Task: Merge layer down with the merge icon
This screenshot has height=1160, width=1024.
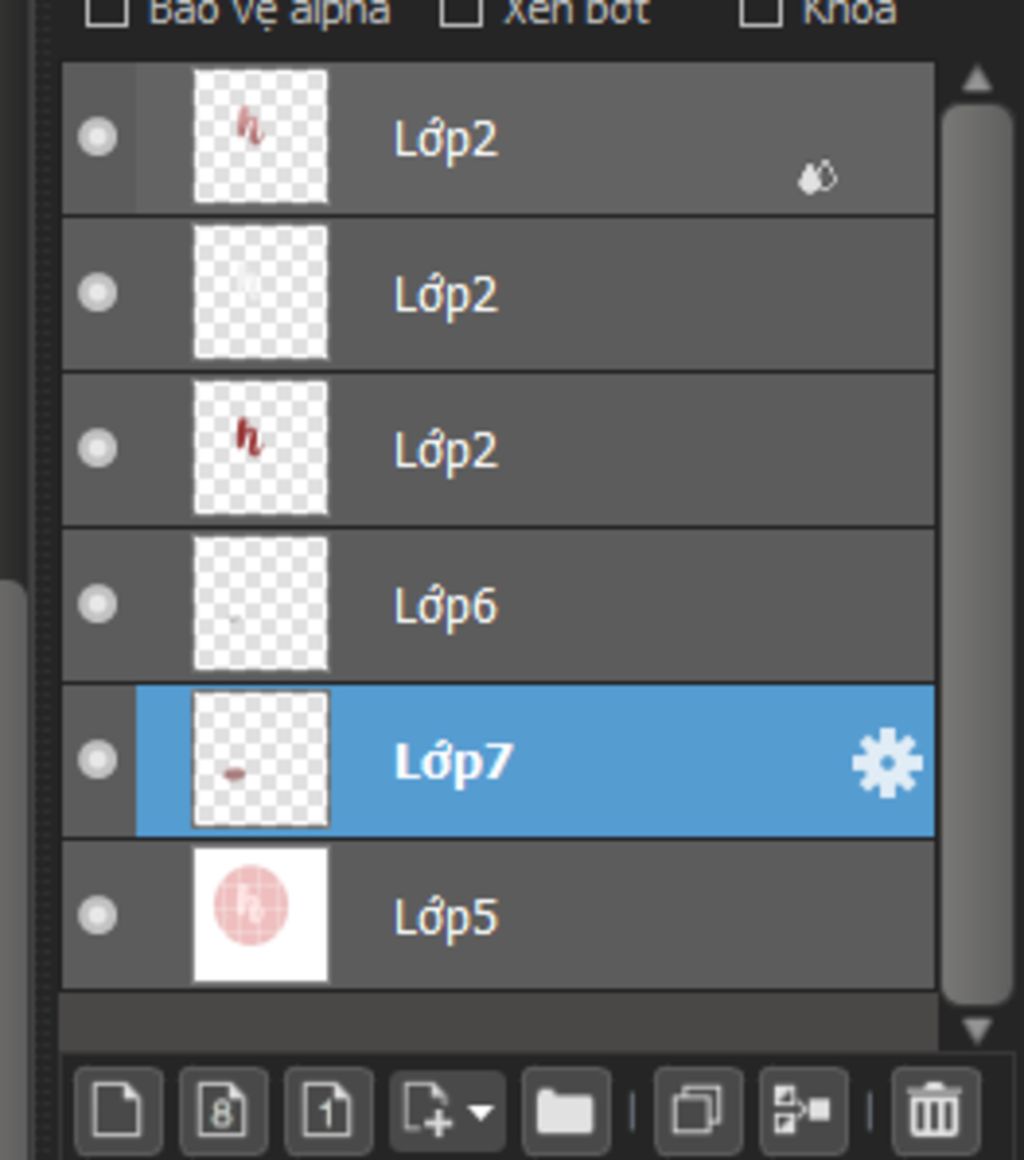Action: (x=804, y=1110)
